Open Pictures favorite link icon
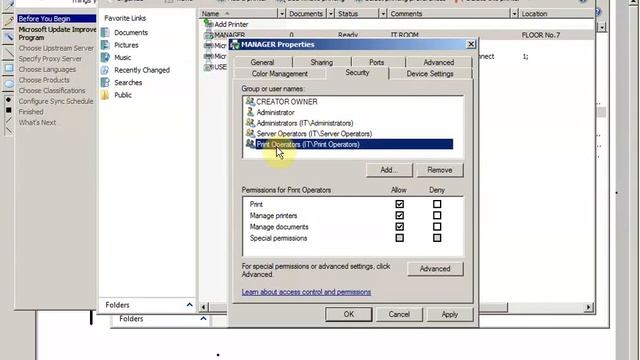The width and height of the screenshot is (640, 360). click(x=105, y=45)
